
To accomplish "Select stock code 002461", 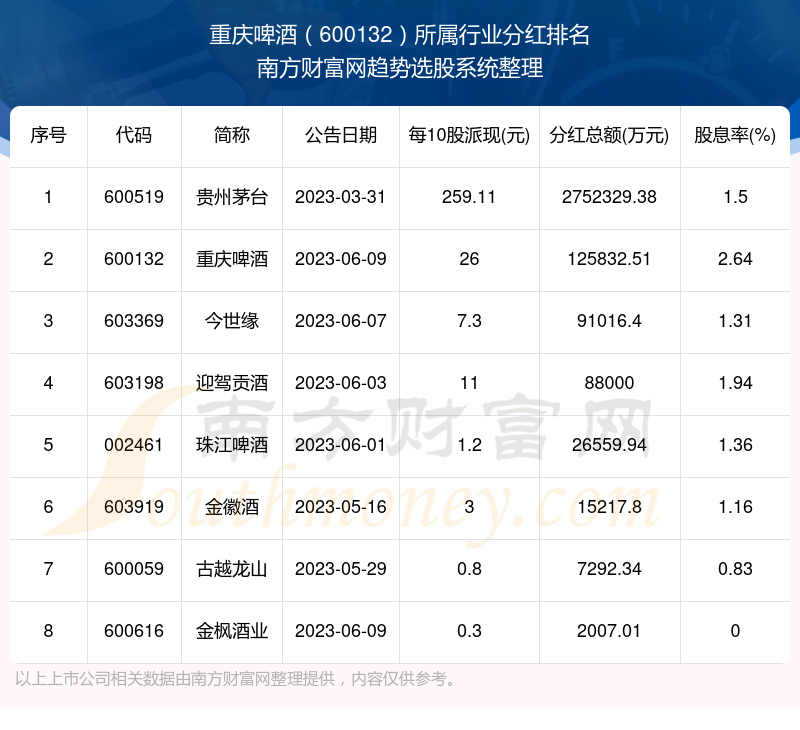I will pyautogui.click(x=133, y=445).
